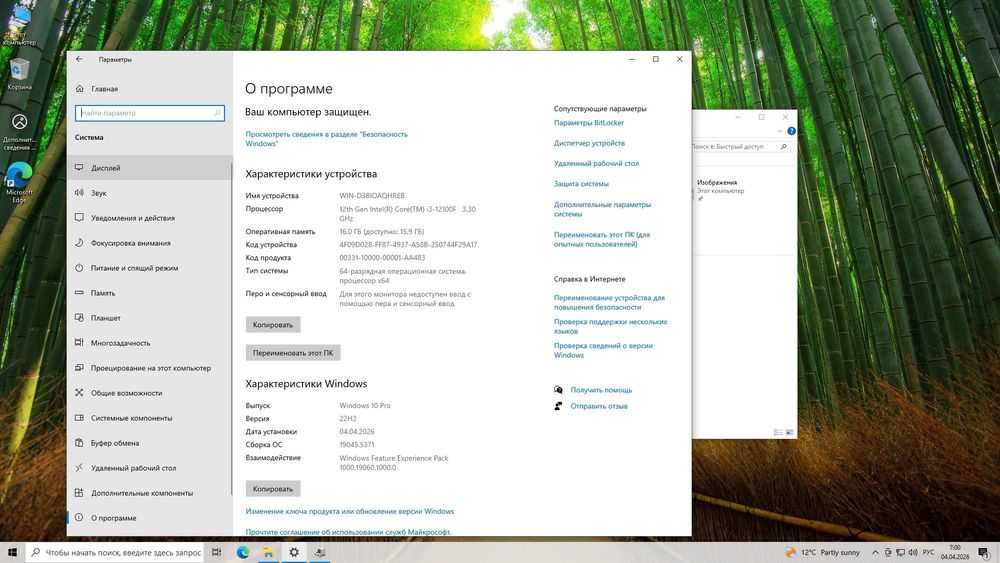Screen dimensions: 1000x563
Task: Open Защита системы link
Action: [581, 184]
